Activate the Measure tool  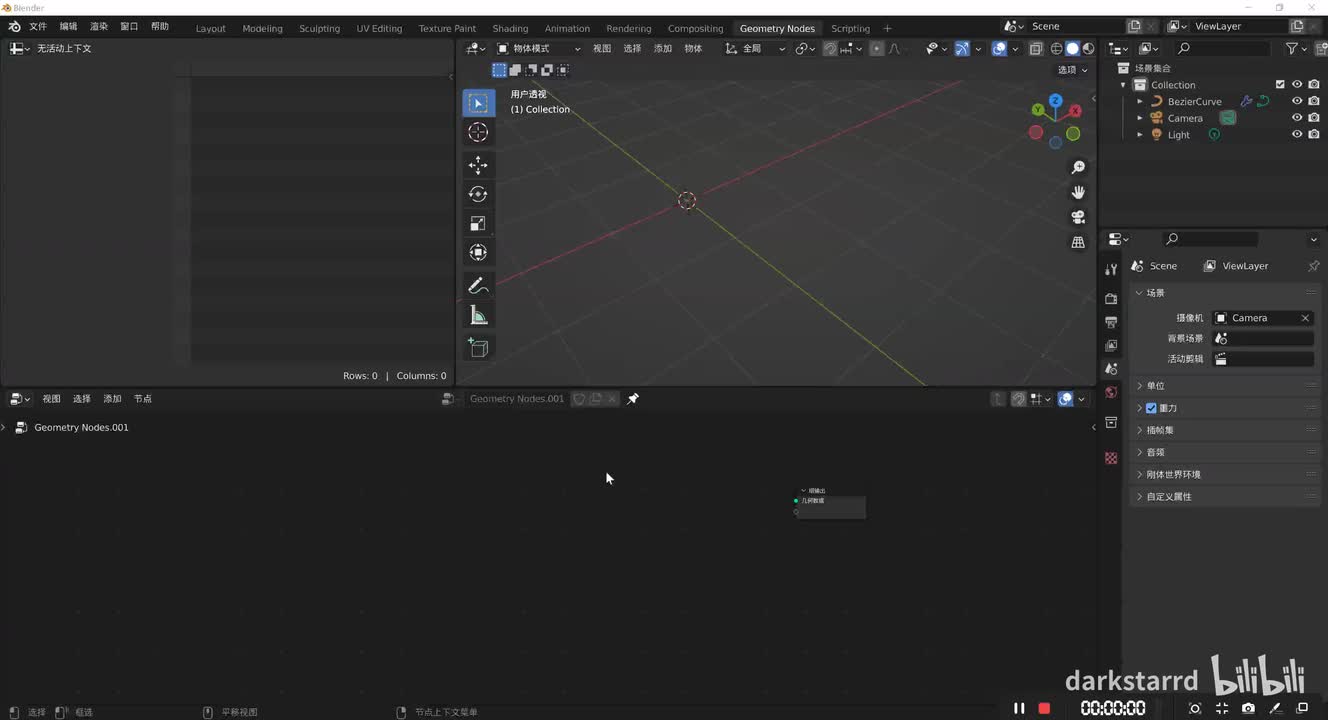478,316
